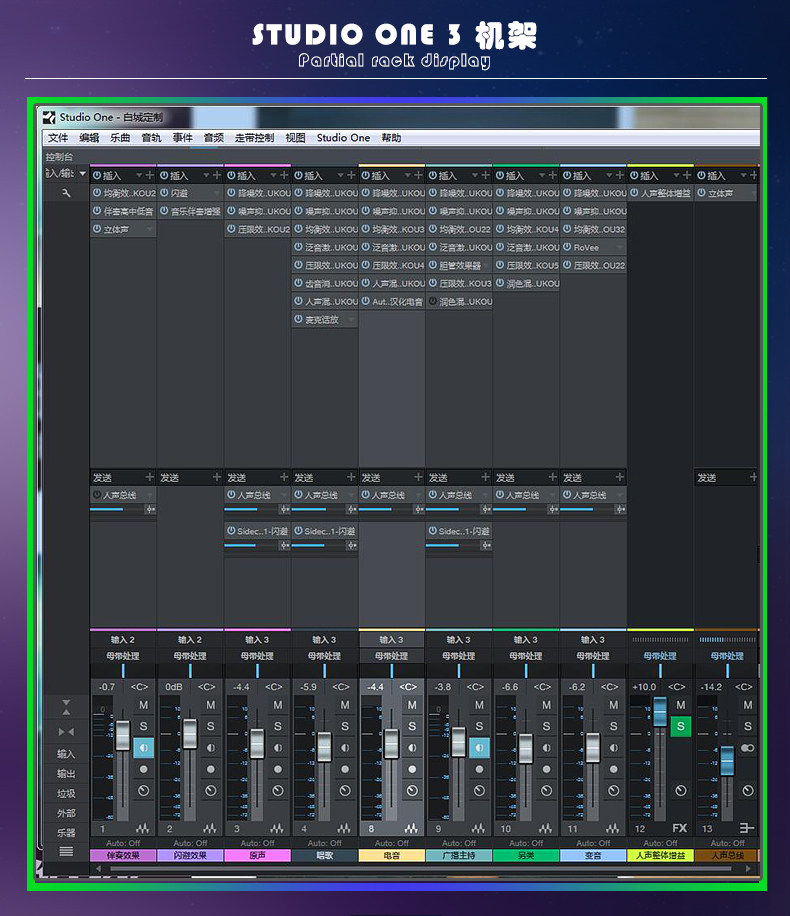Open channel editor on 另类 channel strip
The width and height of the screenshot is (790, 916).
point(546,828)
